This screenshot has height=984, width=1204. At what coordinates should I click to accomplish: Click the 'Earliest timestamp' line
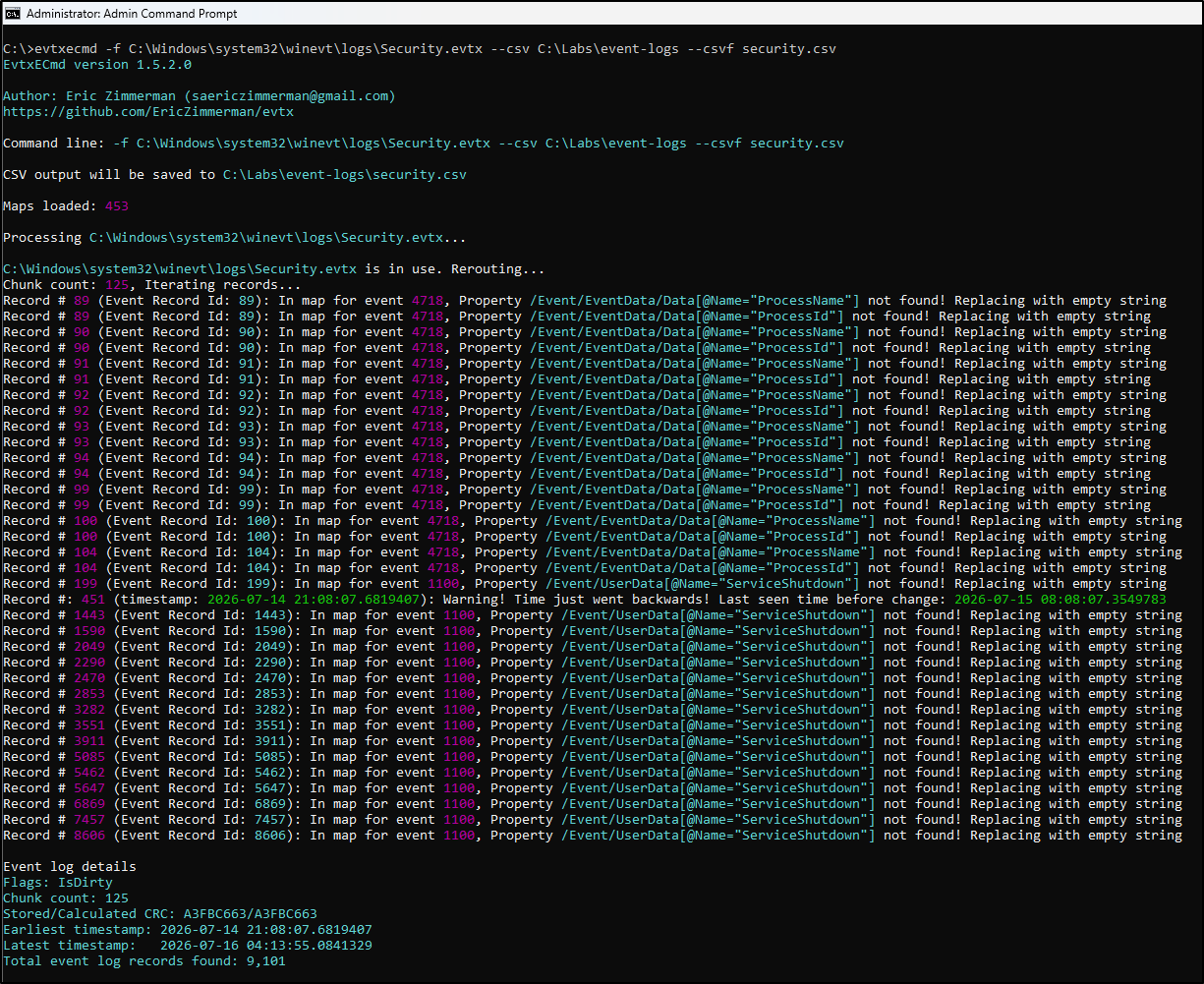point(188,930)
